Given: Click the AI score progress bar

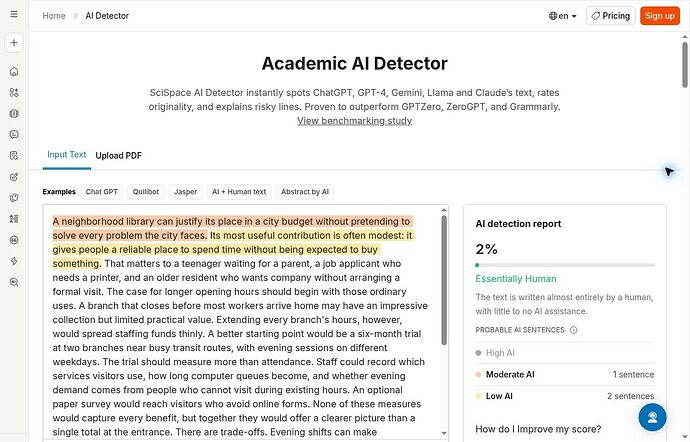Looking at the screenshot, I should click(565, 265).
